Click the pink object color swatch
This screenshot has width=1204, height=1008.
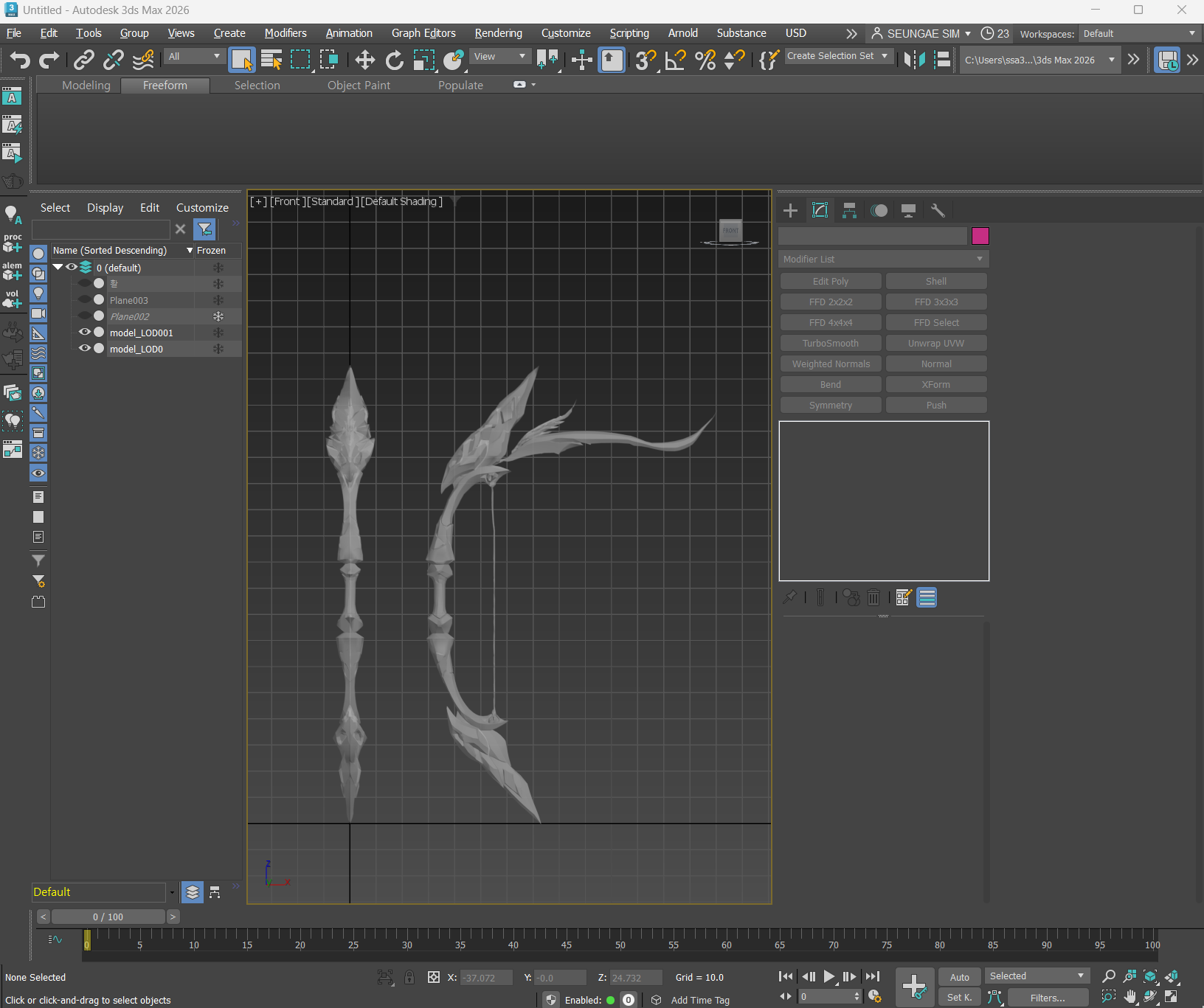point(980,236)
